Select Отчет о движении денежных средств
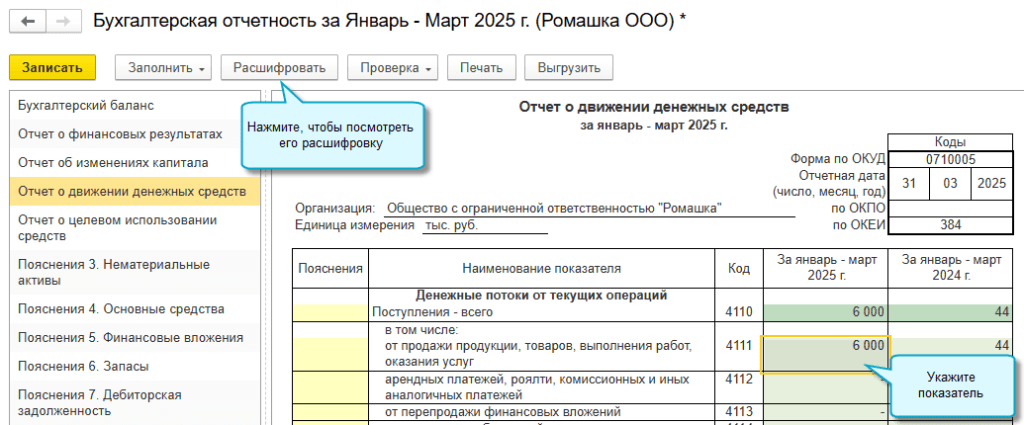The height and width of the screenshot is (425, 1024). (x=132, y=191)
